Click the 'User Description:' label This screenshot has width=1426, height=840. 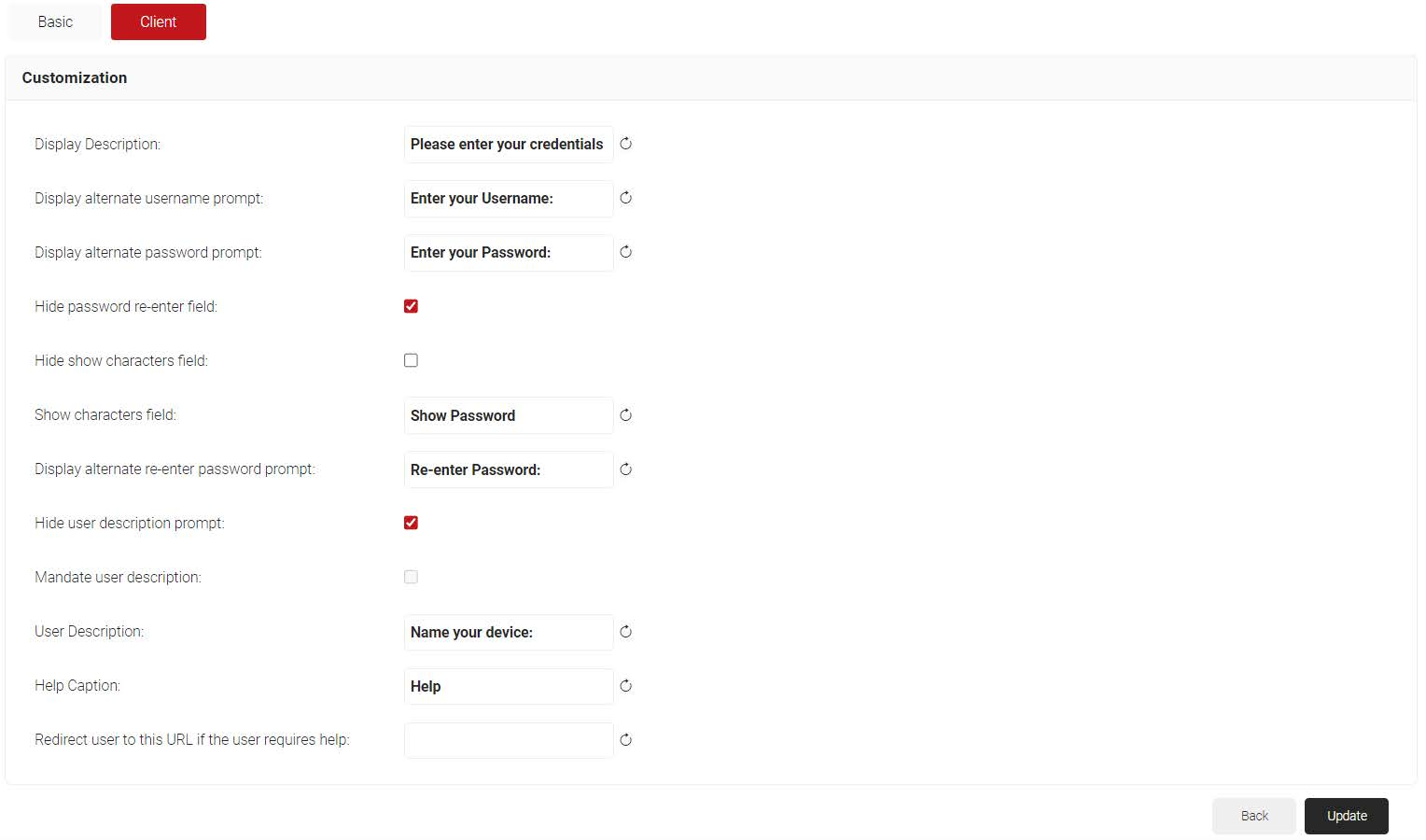click(x=90, y=631)
